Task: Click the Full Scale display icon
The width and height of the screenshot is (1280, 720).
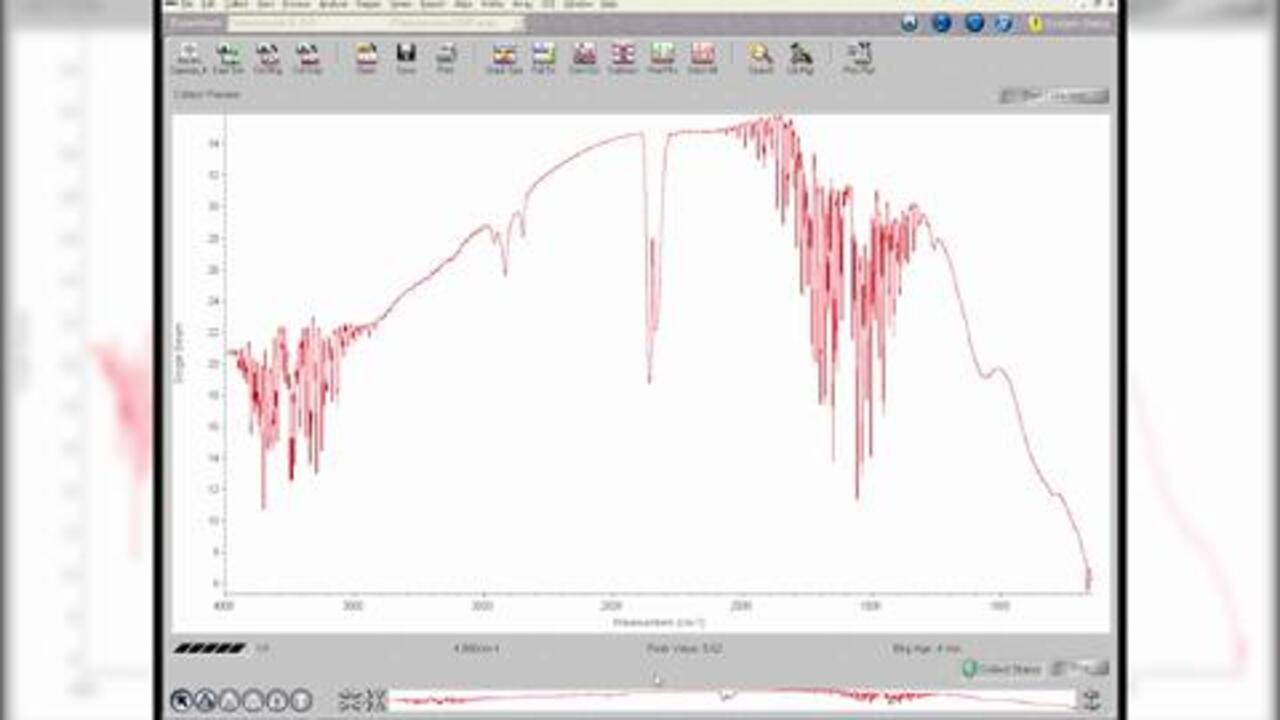Action: (543, 58)
